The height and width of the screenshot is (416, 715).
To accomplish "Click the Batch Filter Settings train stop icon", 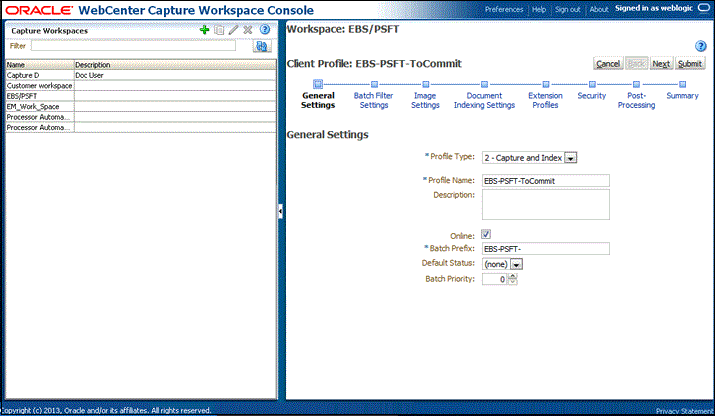I will point(374,84).
